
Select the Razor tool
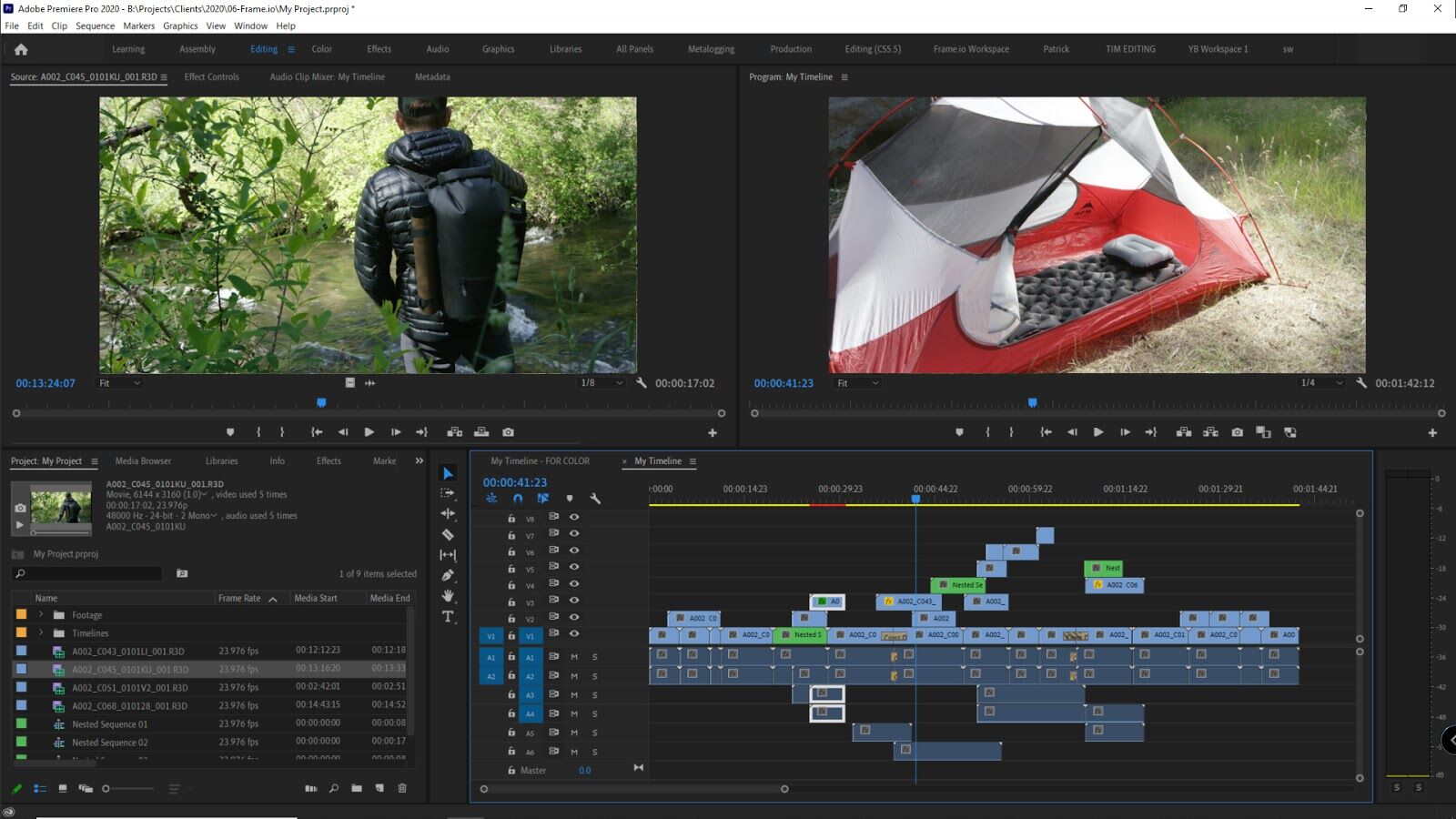click(449, 536)
